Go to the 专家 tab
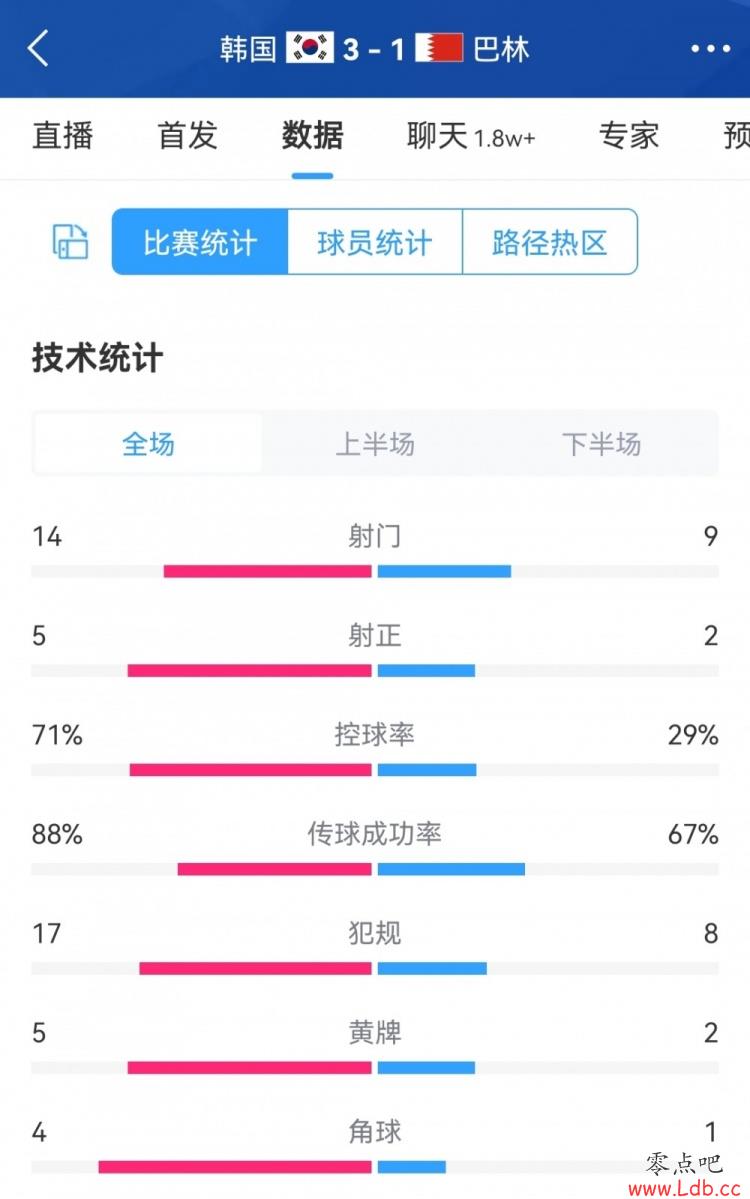 (628, 136)
